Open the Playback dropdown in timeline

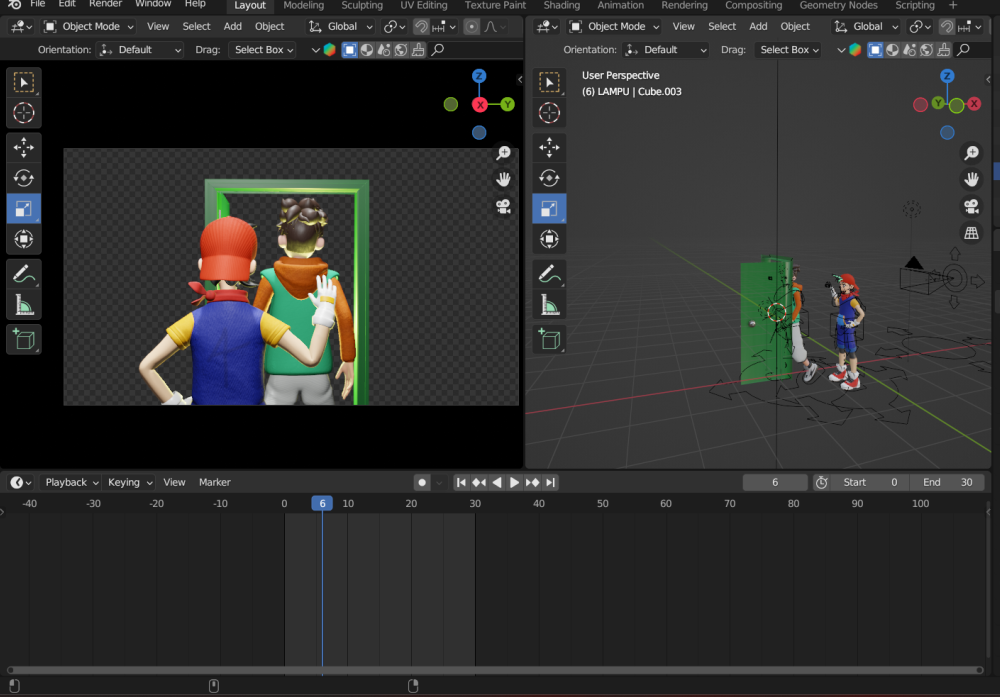[71, 483]
